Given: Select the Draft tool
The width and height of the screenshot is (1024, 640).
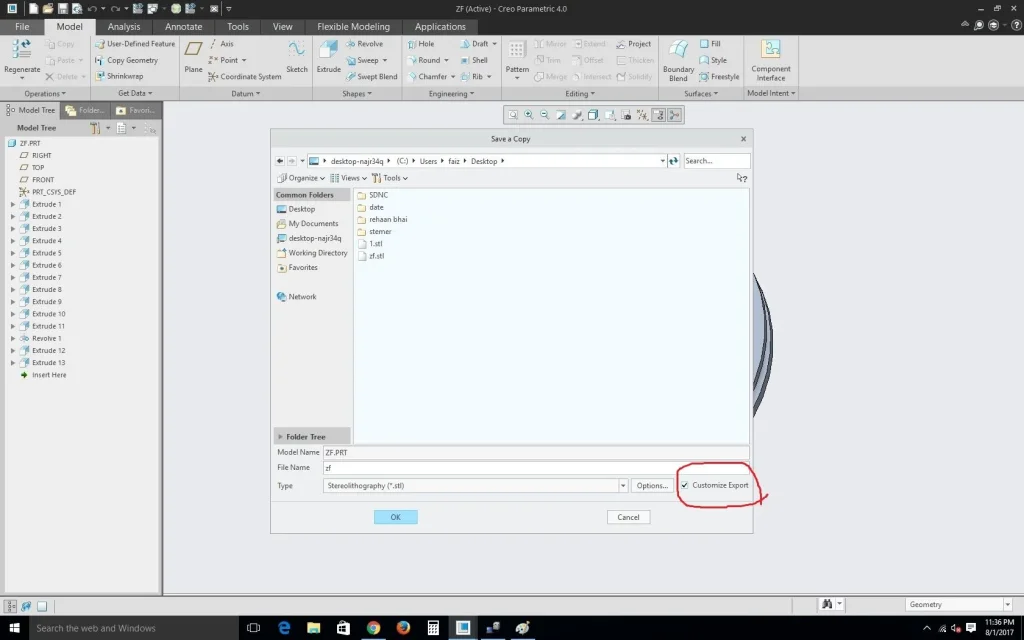Looking at the screenshot, I should tap(475, 44).
